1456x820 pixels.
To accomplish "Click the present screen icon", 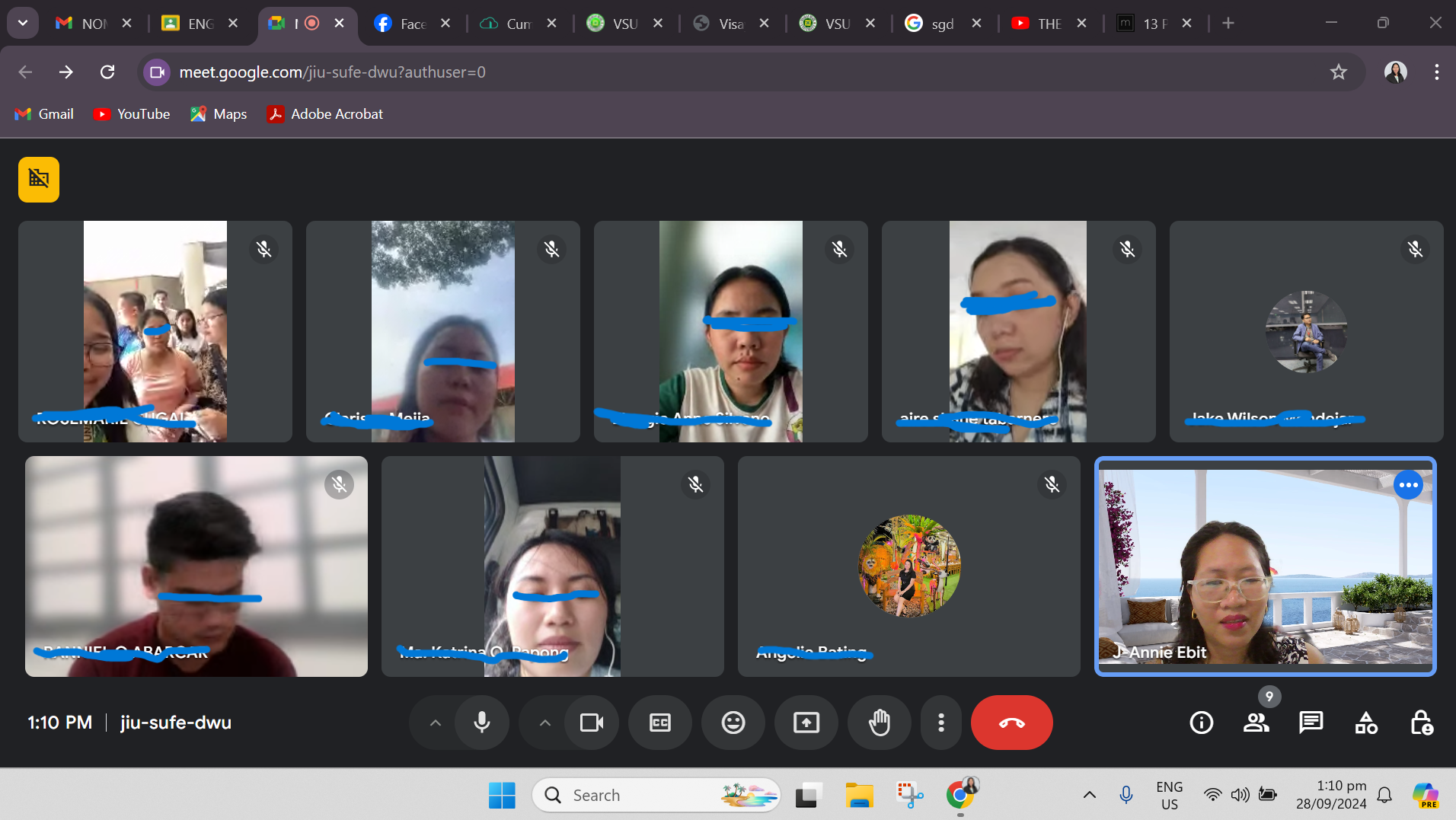I will tap(806, 723).
